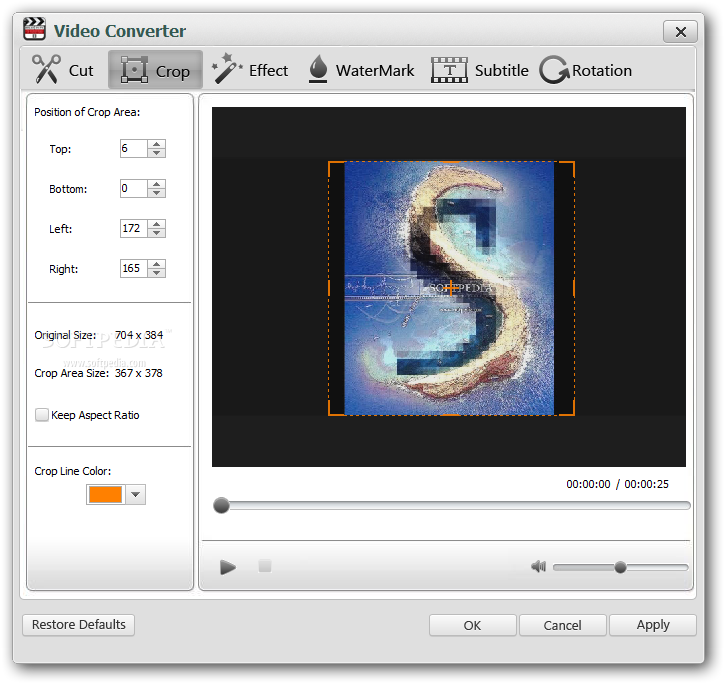Select the Crop tab

click(x=155, y=70)
